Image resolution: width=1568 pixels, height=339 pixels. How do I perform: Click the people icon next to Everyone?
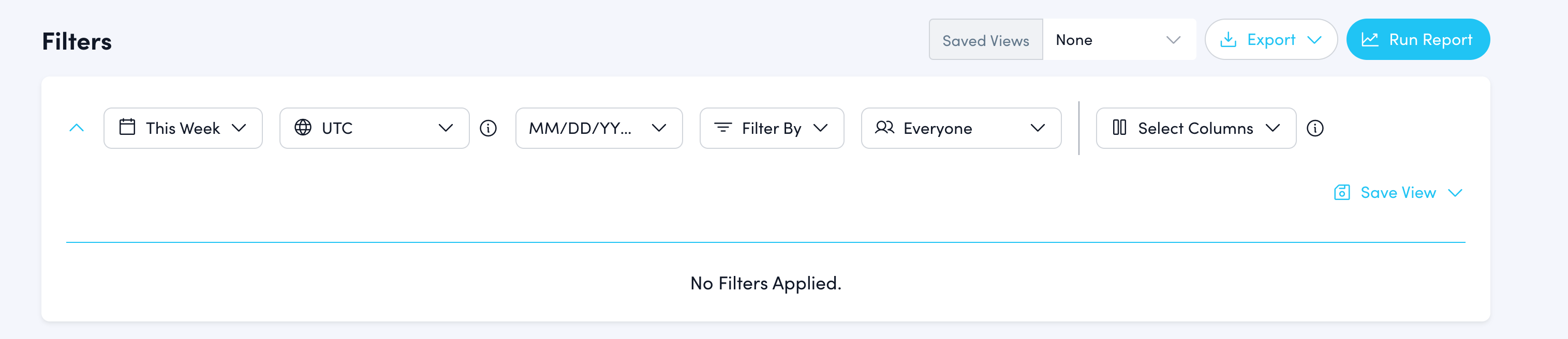(884, 128)
